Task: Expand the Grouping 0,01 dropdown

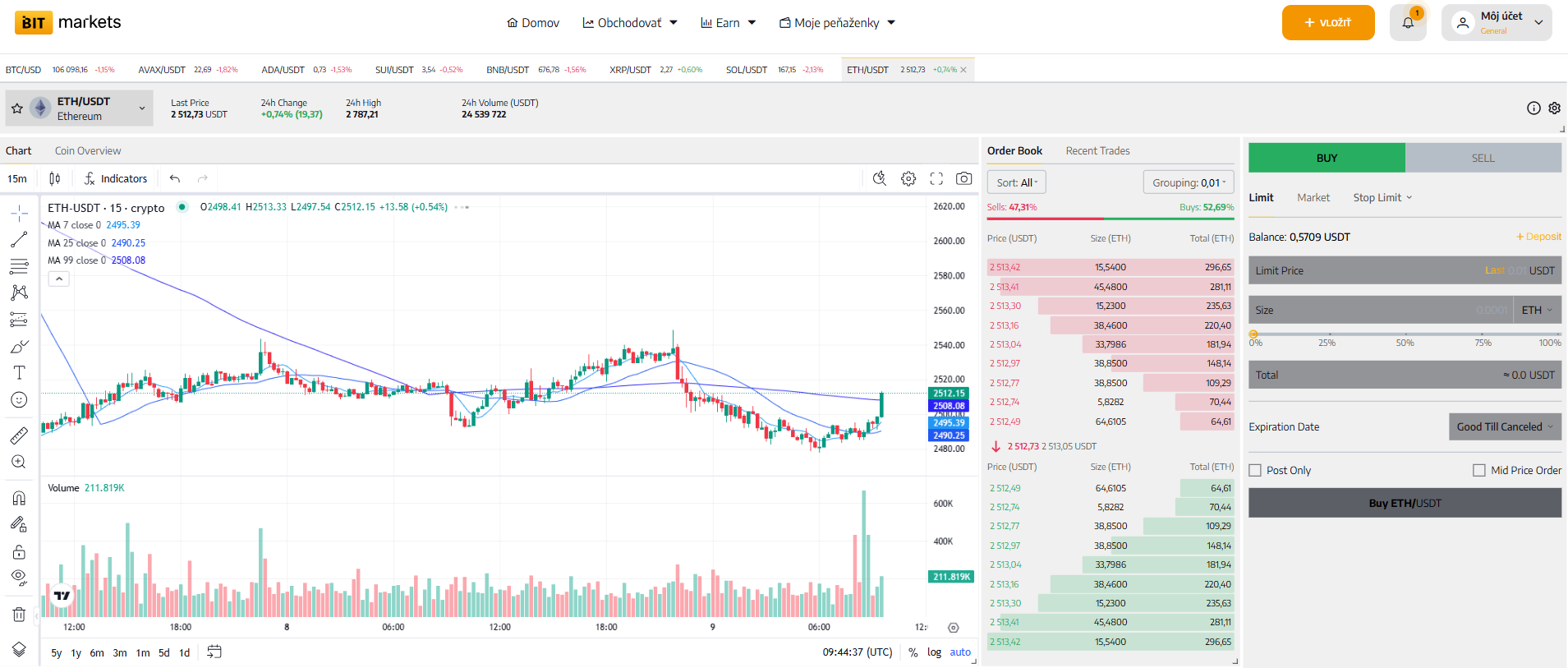Action: (x=1188, y=182)
